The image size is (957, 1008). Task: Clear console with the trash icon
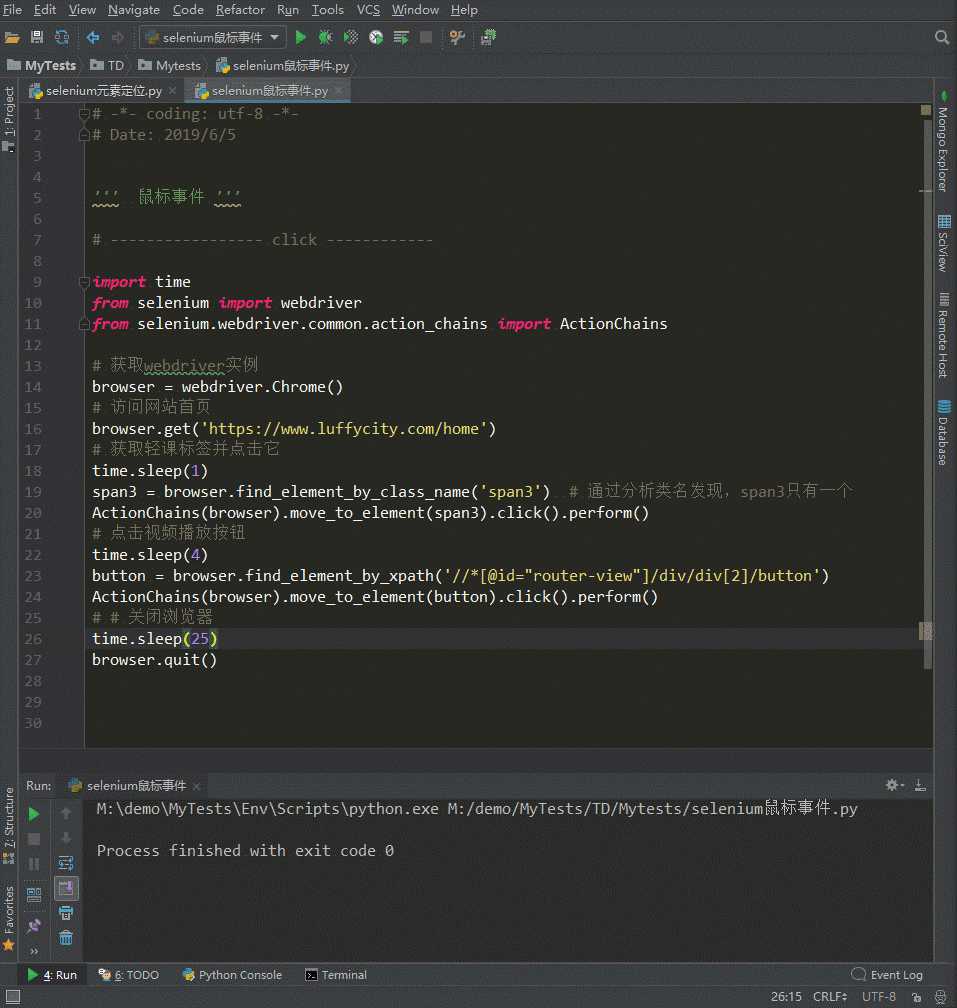pos(66,938)
